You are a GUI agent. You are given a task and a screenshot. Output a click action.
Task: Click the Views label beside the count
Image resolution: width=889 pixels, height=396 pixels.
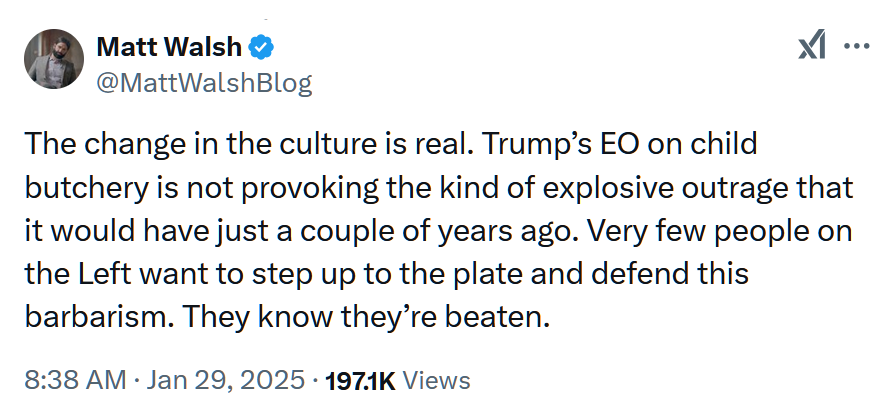[436, 380]
